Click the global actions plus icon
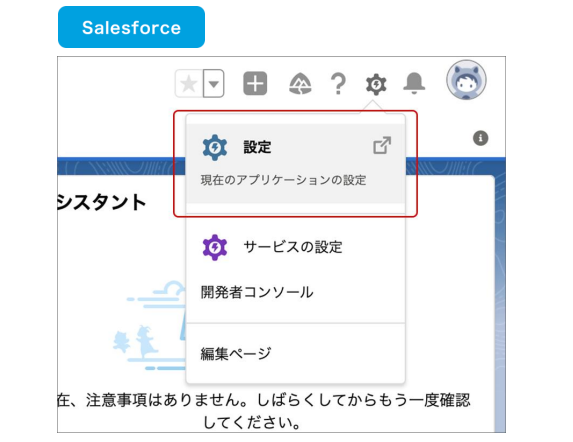Screen dimensions: 573x442 click(255, 83)
